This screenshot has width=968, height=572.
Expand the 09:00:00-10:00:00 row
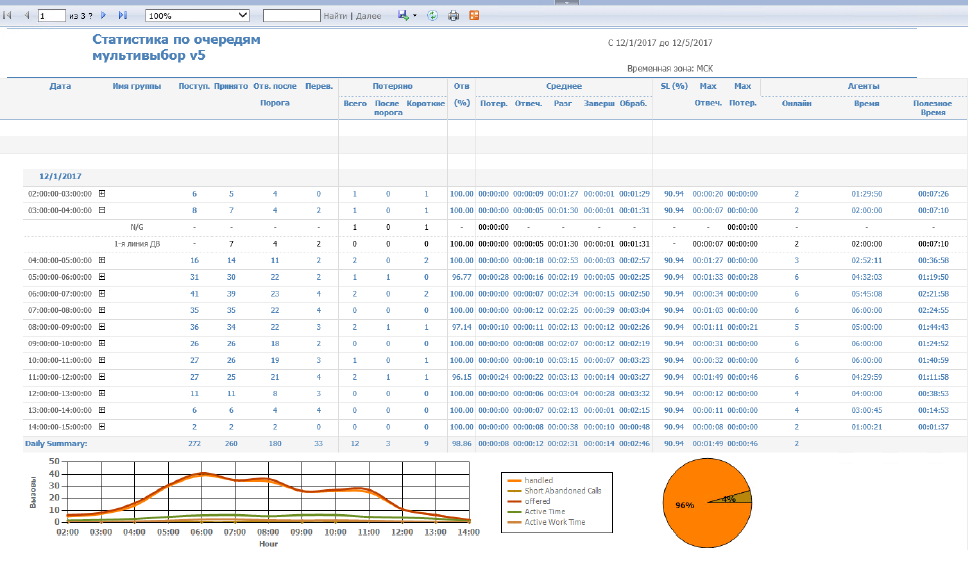coord(102,343)
